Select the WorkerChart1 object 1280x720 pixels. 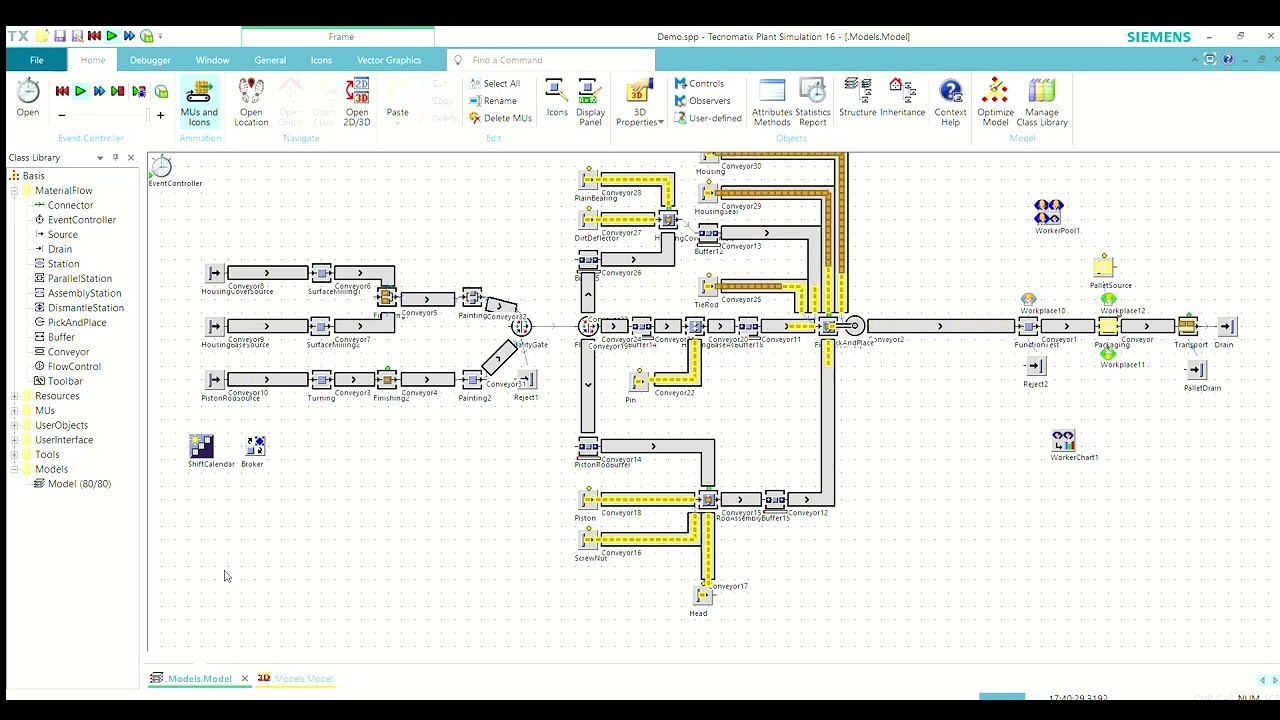tap(1063, 440)
